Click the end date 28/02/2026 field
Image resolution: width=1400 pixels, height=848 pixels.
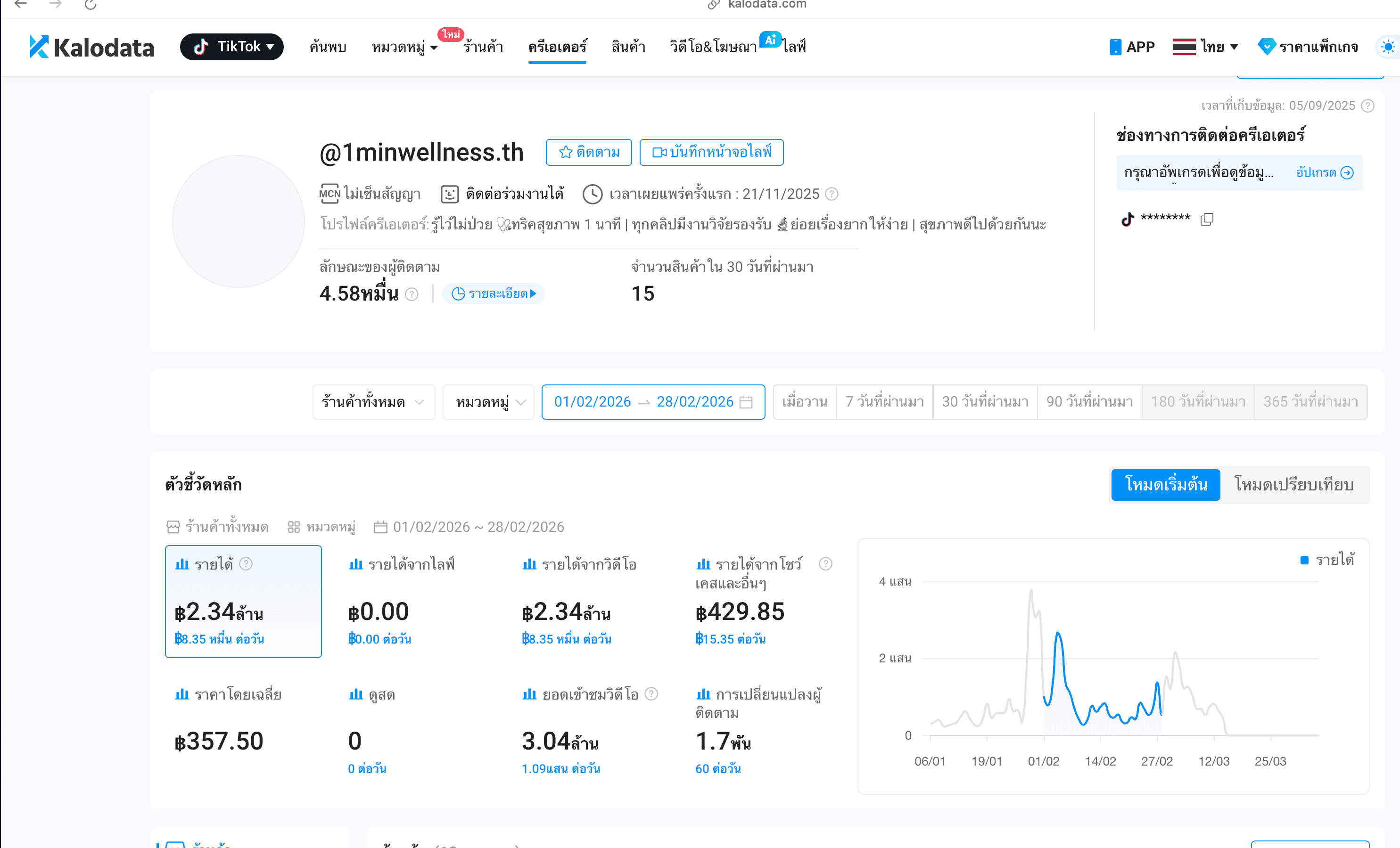tap(695, 401)
